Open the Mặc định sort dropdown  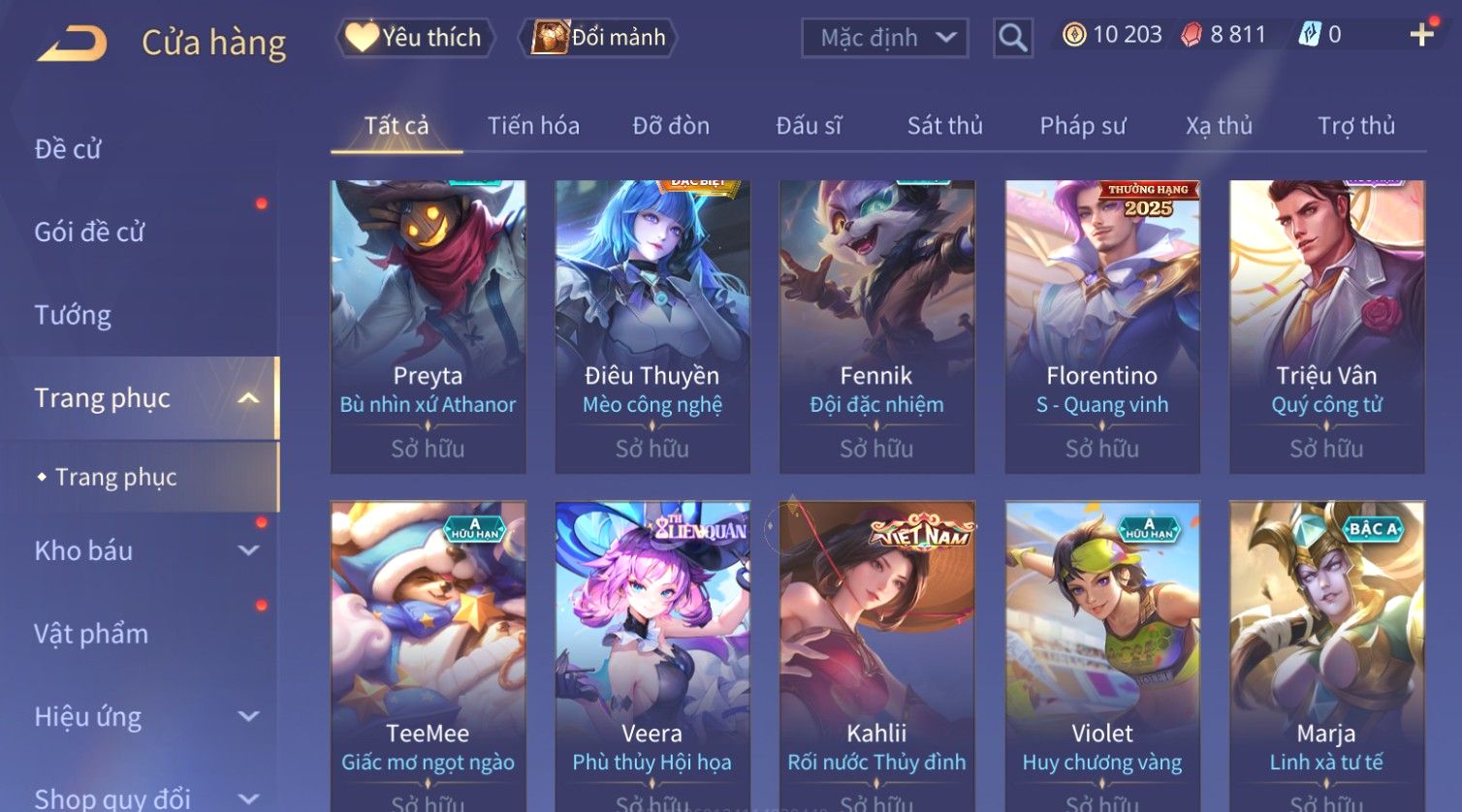[x=885, y=38]
